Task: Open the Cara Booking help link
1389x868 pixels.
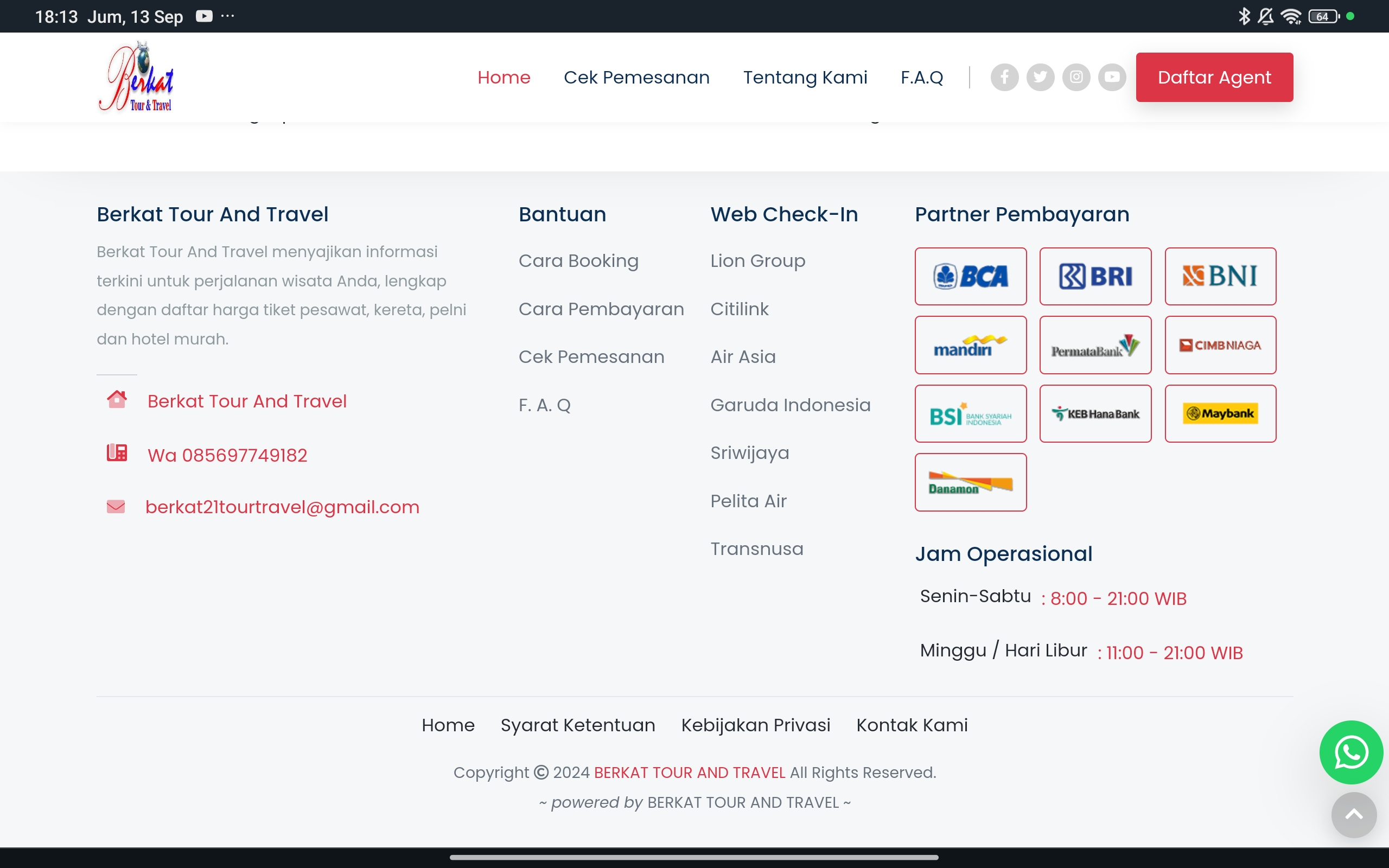Action: click(x=578, y=260)
